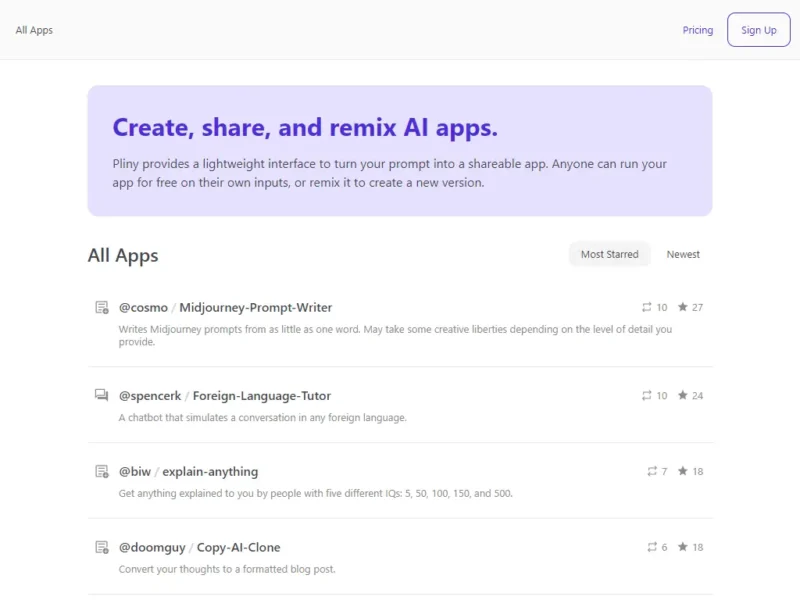This screenshot has height=600, width=800.
Task: Click the document icon beside explain-anything
Action: (101, 471)
